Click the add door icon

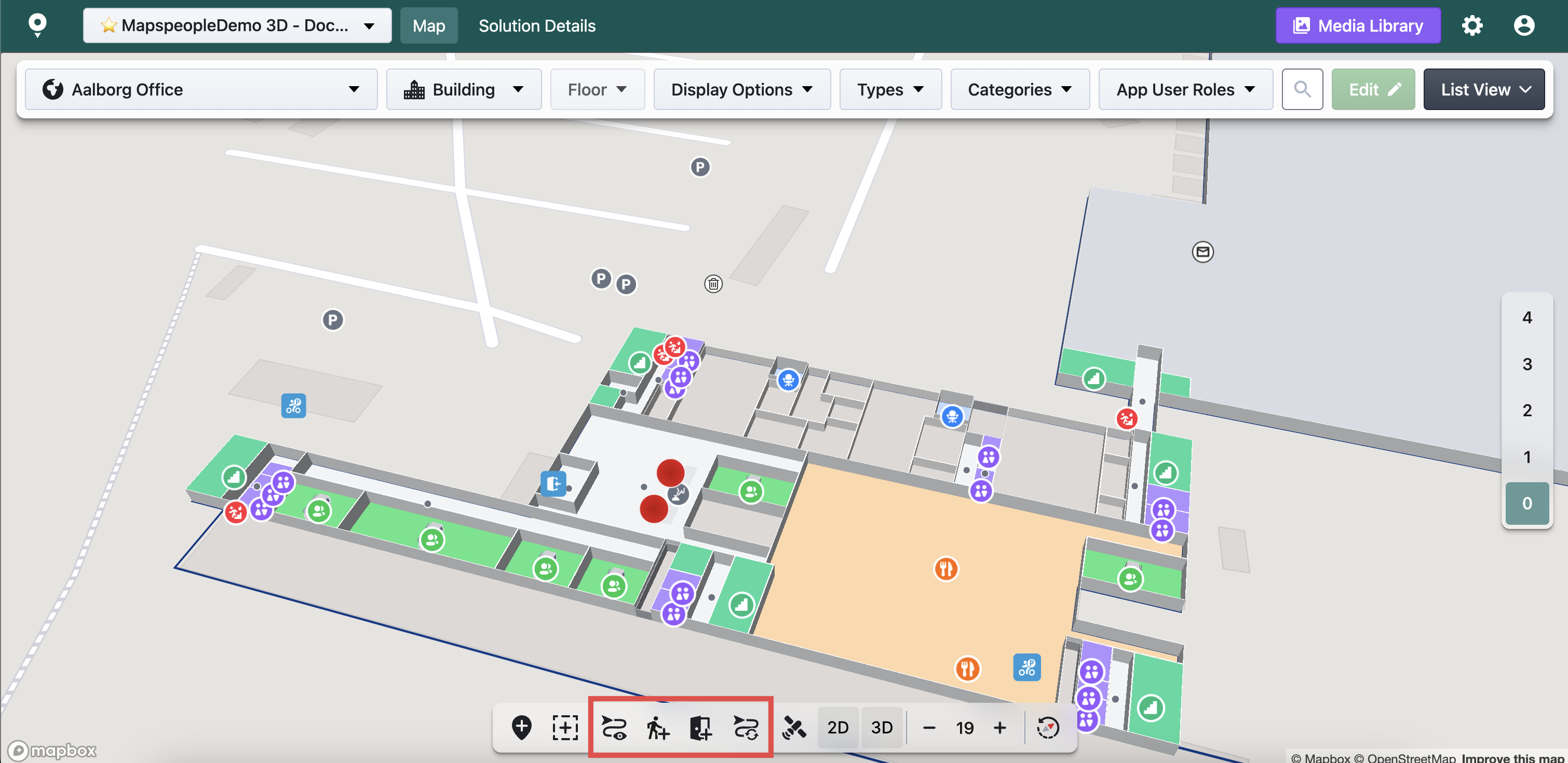700,727
